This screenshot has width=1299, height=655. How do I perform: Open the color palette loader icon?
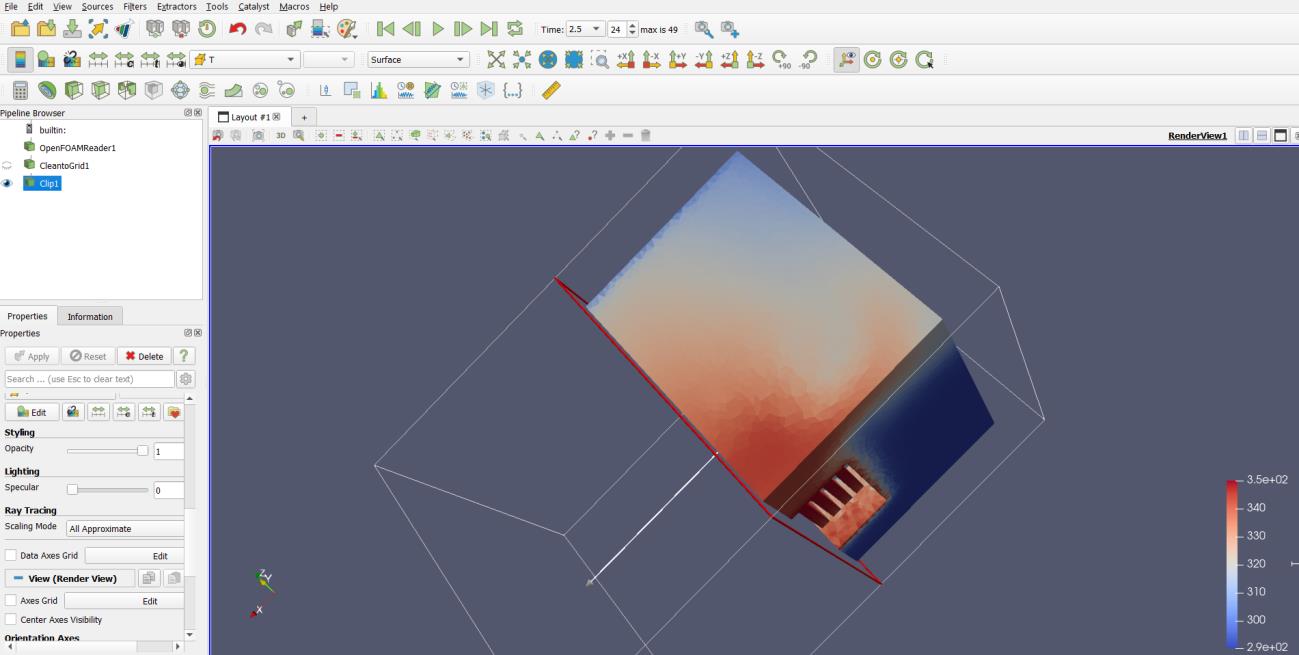click(347, 29)
